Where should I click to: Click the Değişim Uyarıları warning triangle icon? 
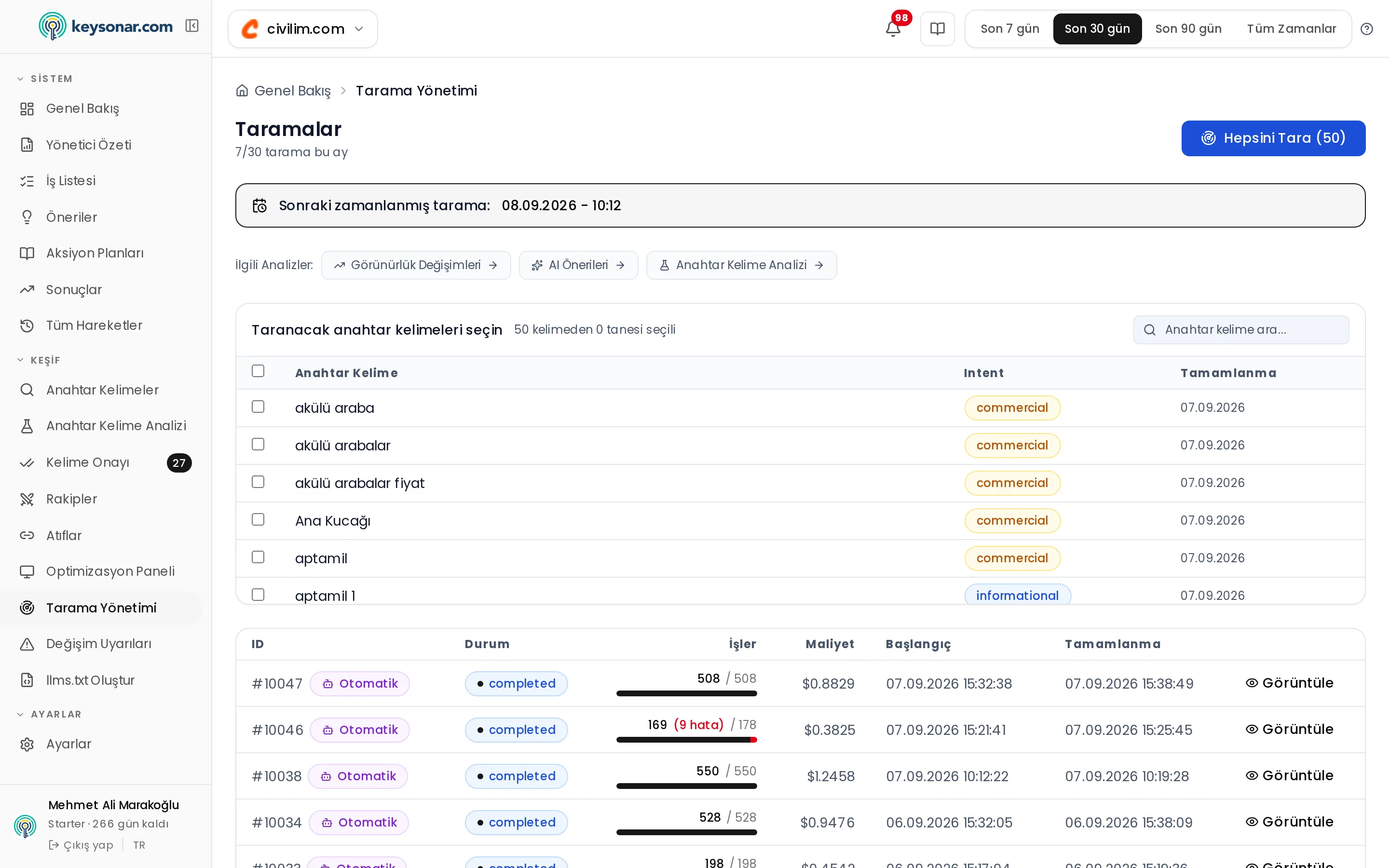[x=27, y=644]
